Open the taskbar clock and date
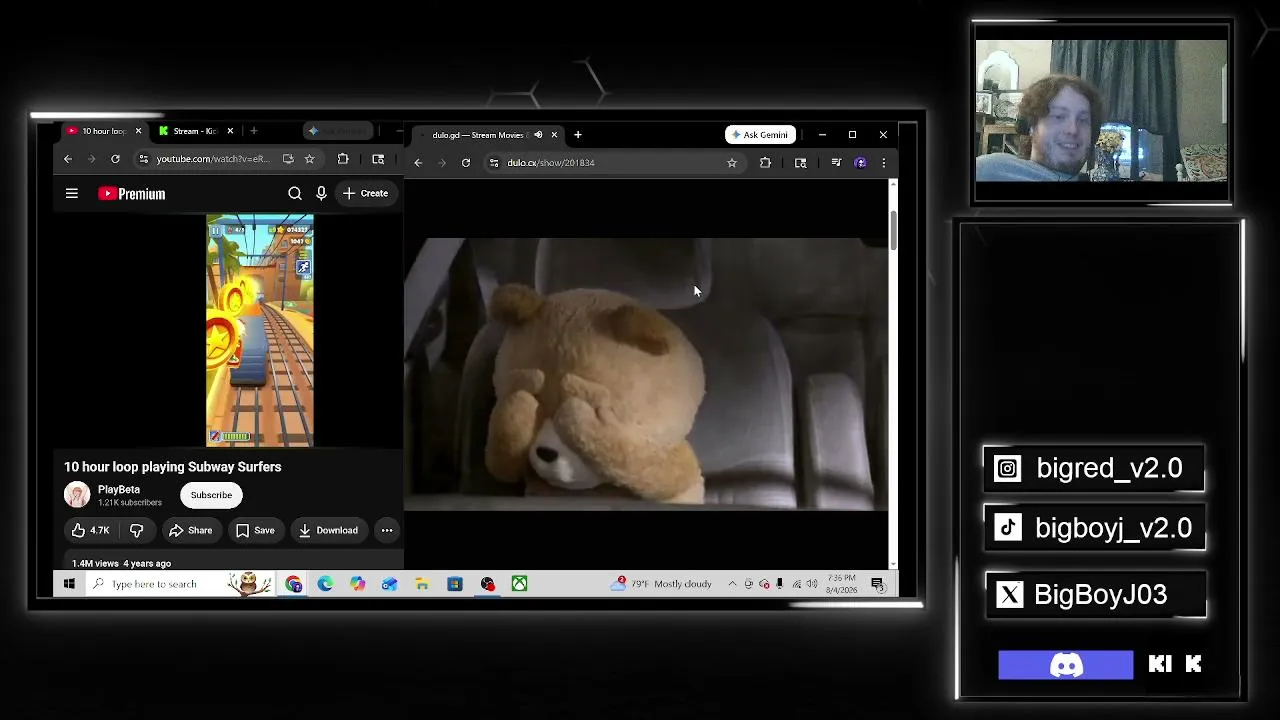The height and width of the screenshot is (720, 1280). tap(842, 584)
